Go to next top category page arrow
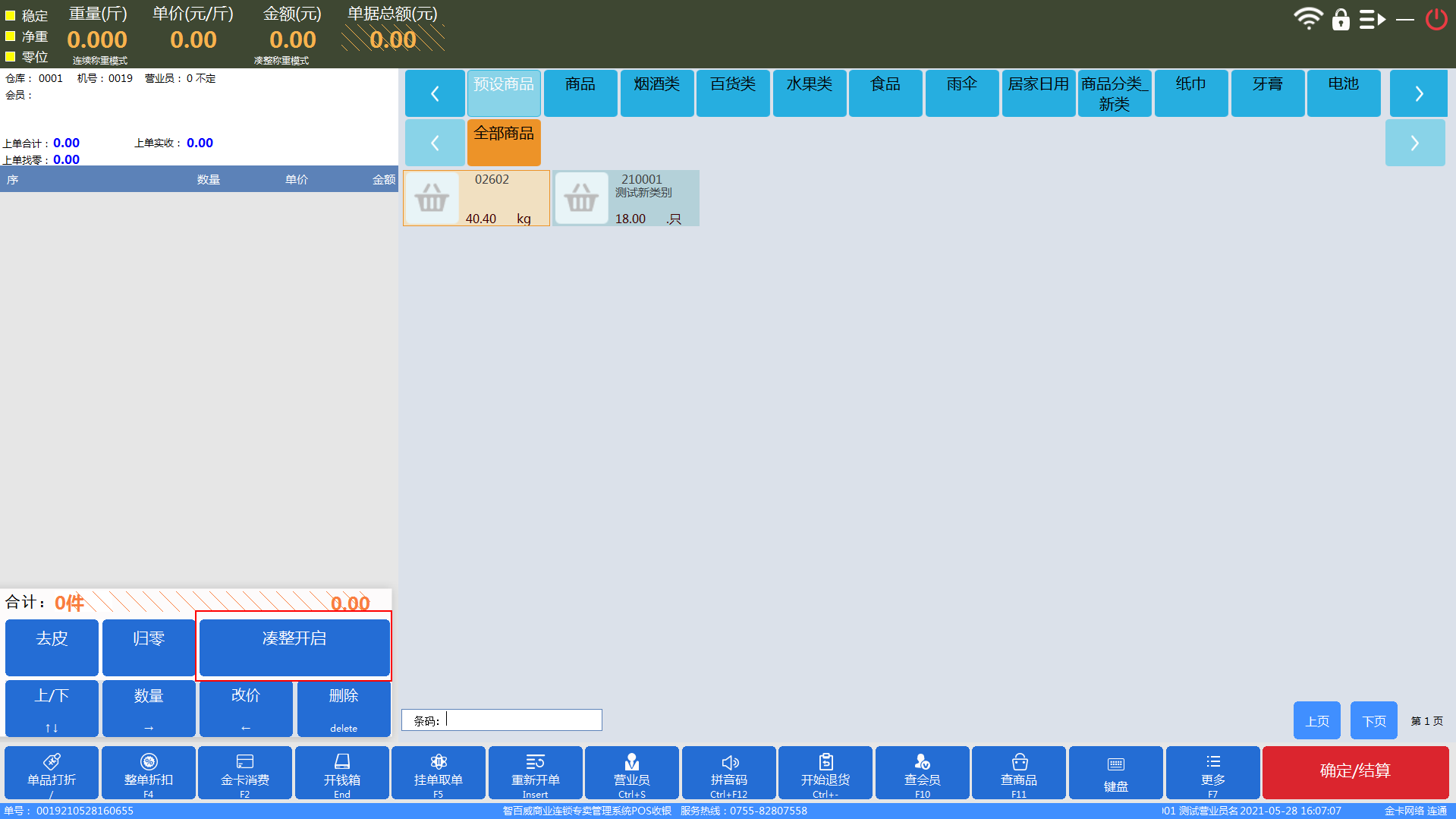The width and height of the screenshot is (1456, 819). (x=1419, y=93)
